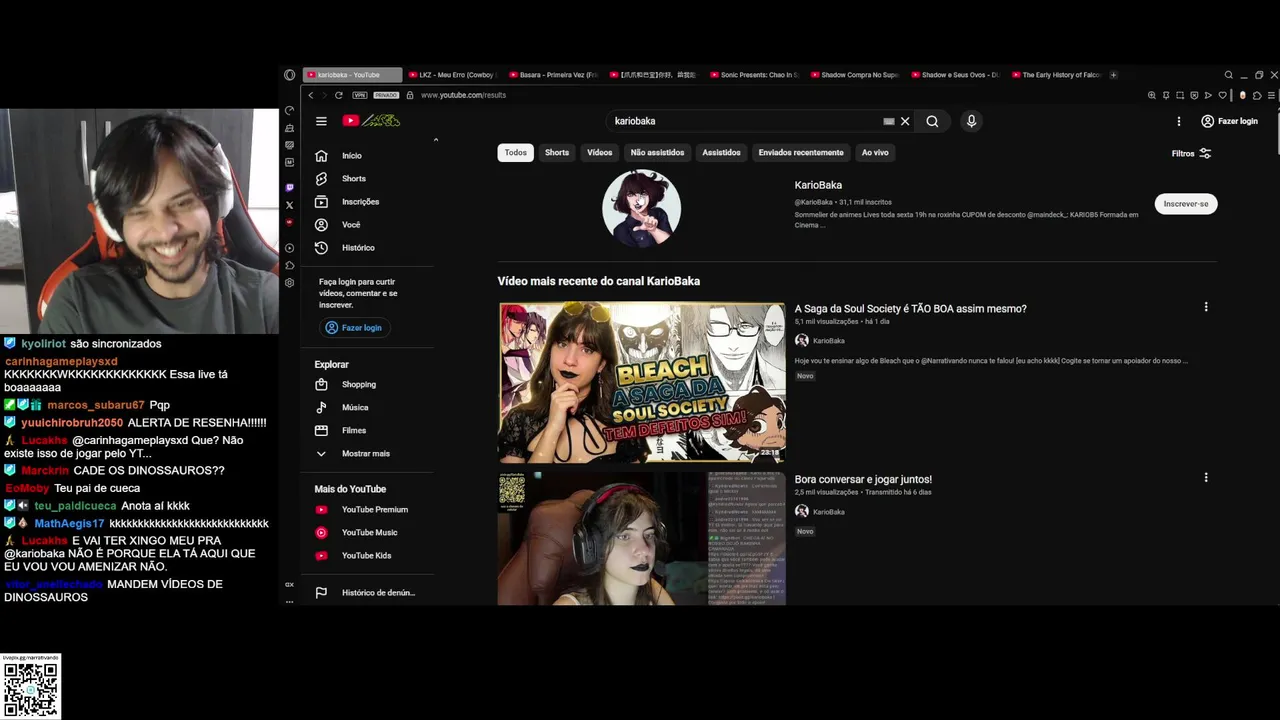Click the padlock site info icon
1280x720 pixels.
coord(410,95)
